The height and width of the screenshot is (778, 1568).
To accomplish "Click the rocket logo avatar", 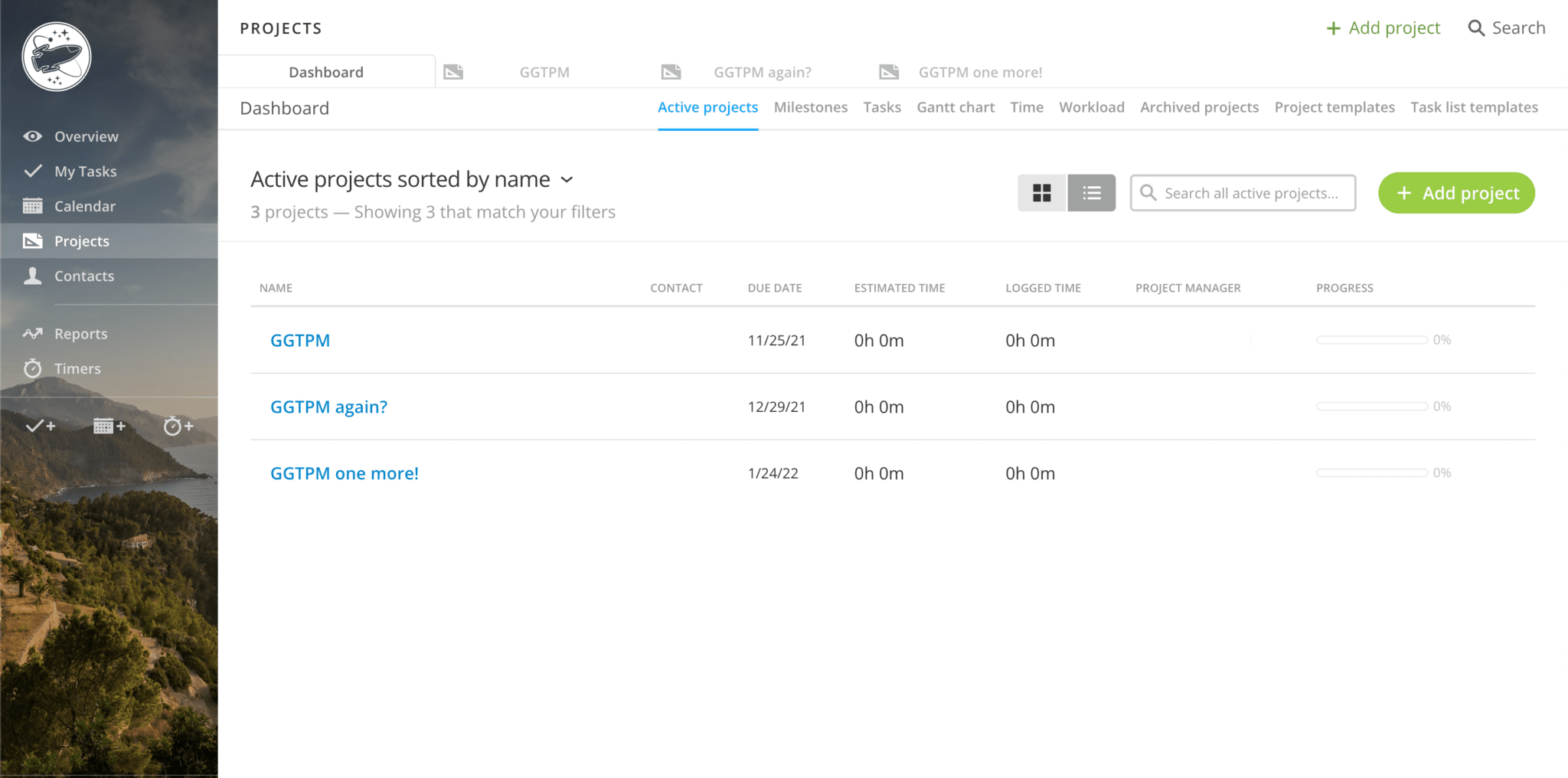I will [57, 57].
